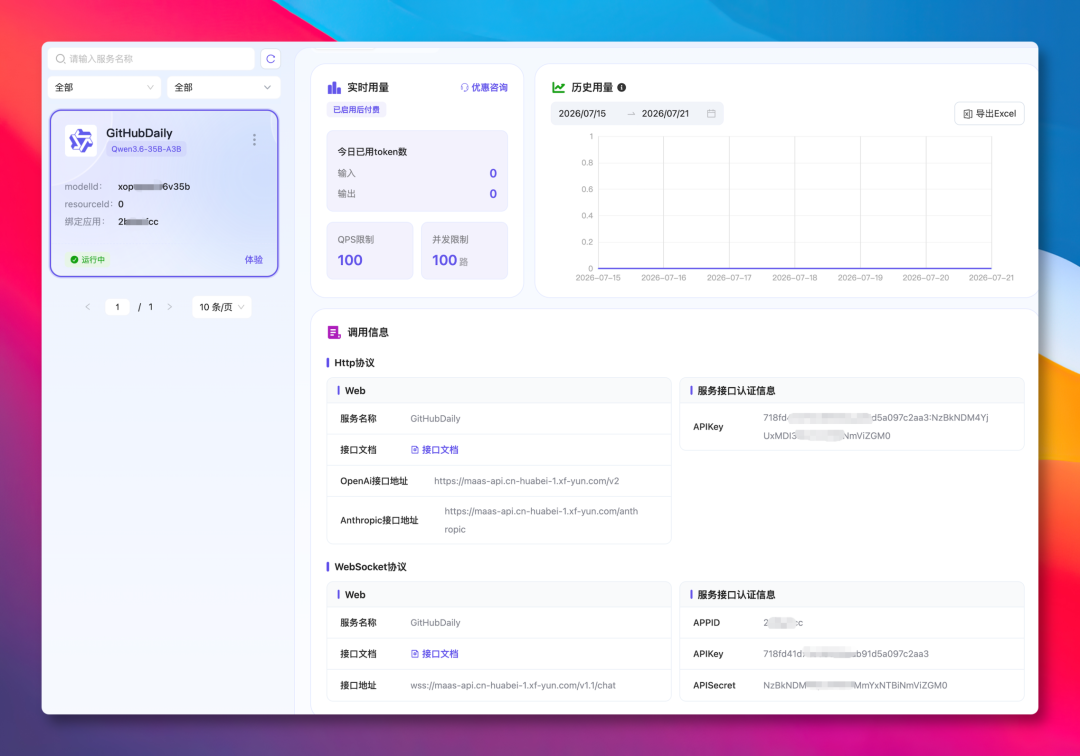Open the three-dot menu on GitHubDaily card

(254, 140)
